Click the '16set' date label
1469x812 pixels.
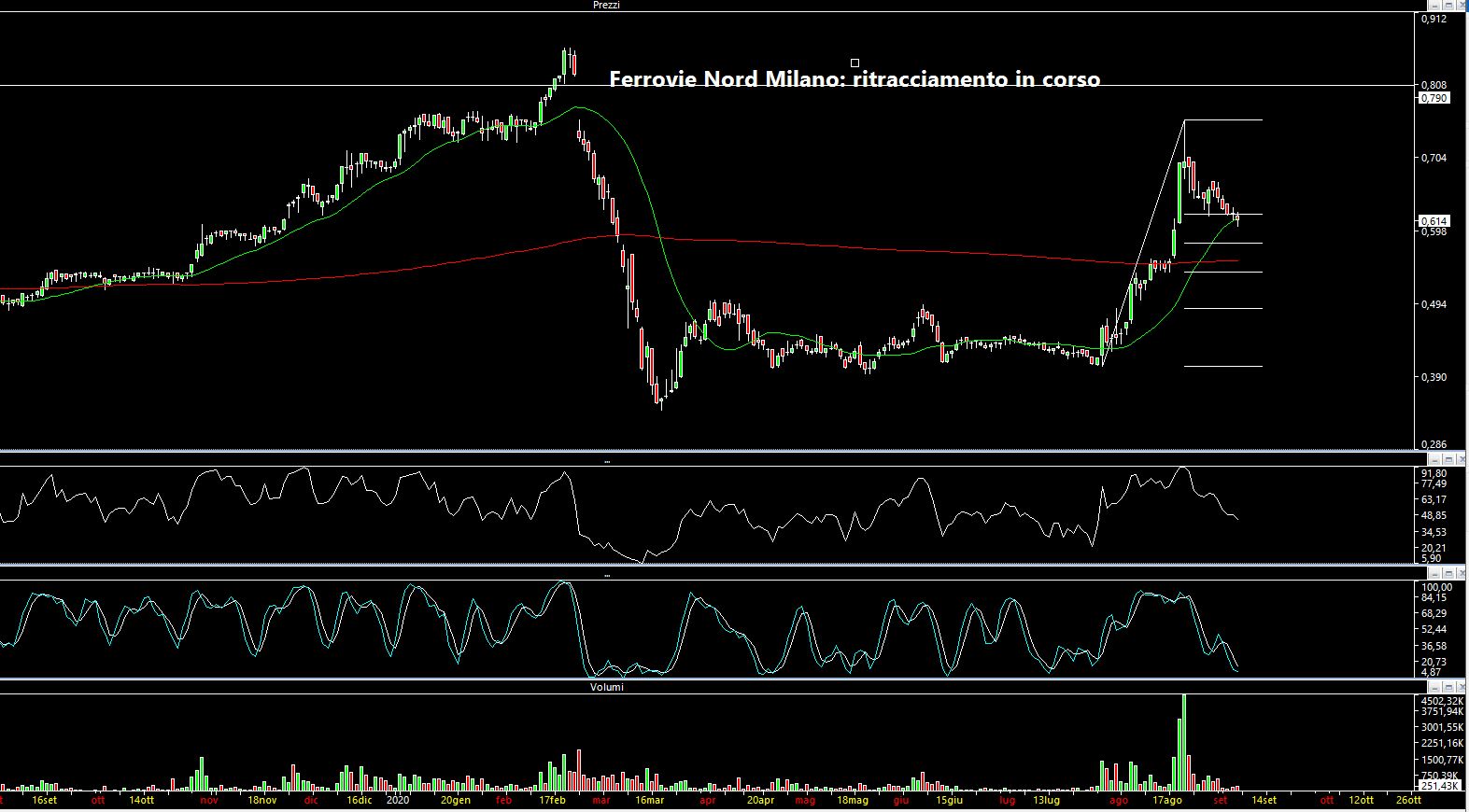point(44,800)
